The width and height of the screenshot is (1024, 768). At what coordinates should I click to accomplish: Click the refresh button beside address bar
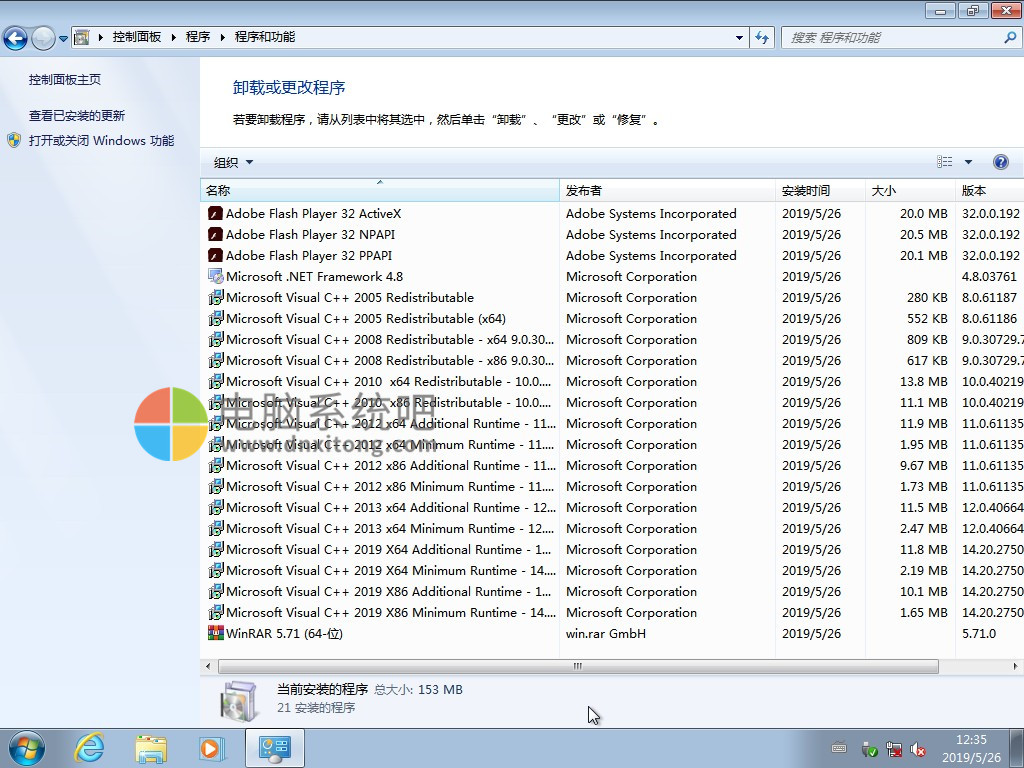[x=761, y=38]
